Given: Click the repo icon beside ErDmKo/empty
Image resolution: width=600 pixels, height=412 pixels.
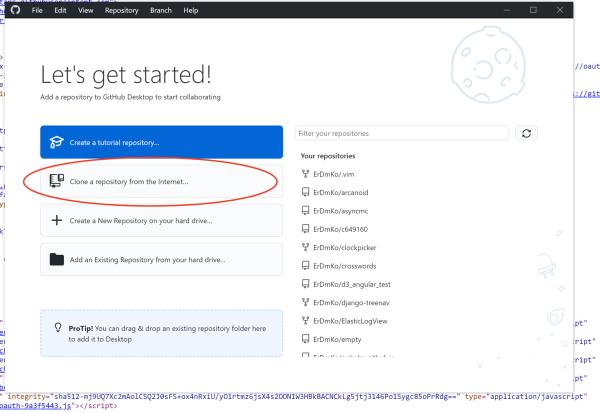Looking at the screenshot, I should (x=305, y=339).
